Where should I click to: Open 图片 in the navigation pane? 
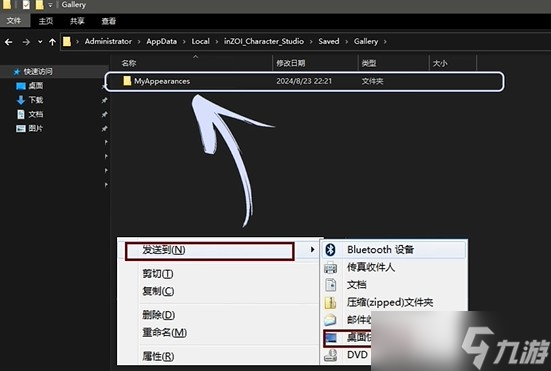click(x=36, y=129)
